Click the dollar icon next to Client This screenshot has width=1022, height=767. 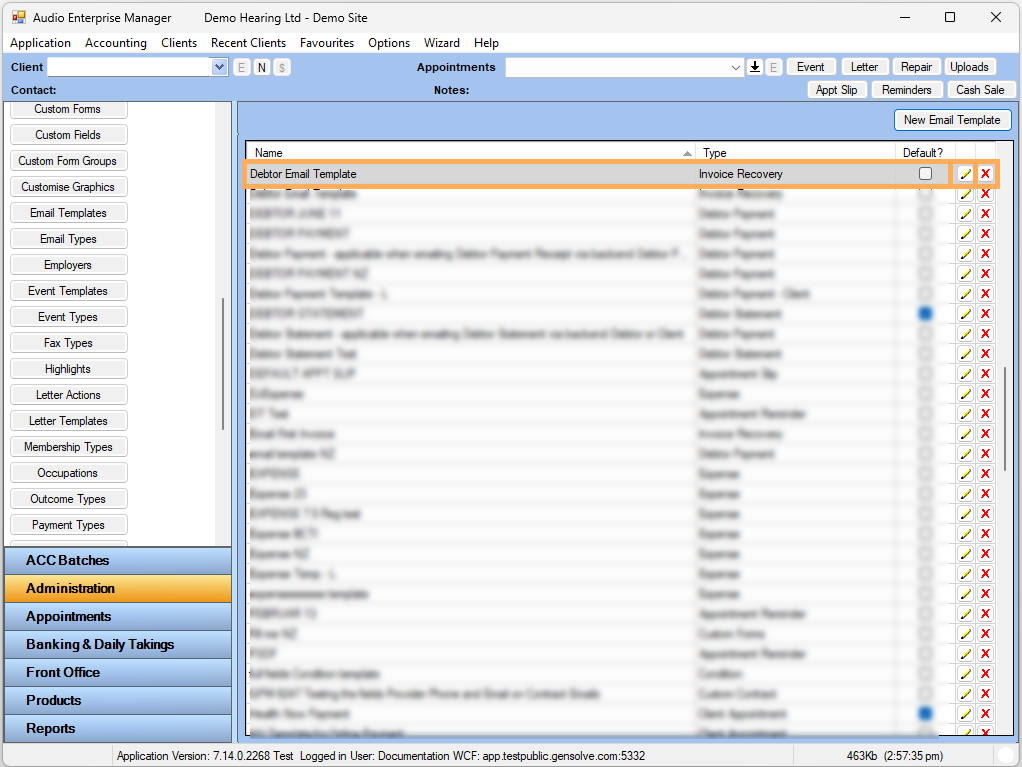pos(282,67)
